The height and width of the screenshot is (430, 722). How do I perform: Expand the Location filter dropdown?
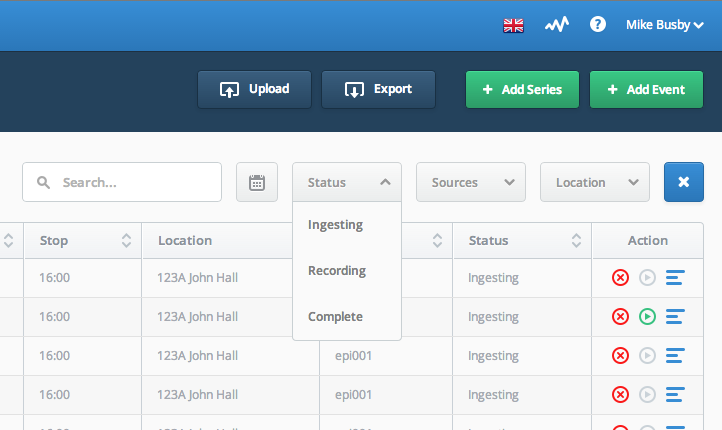(x=594, y=182)
